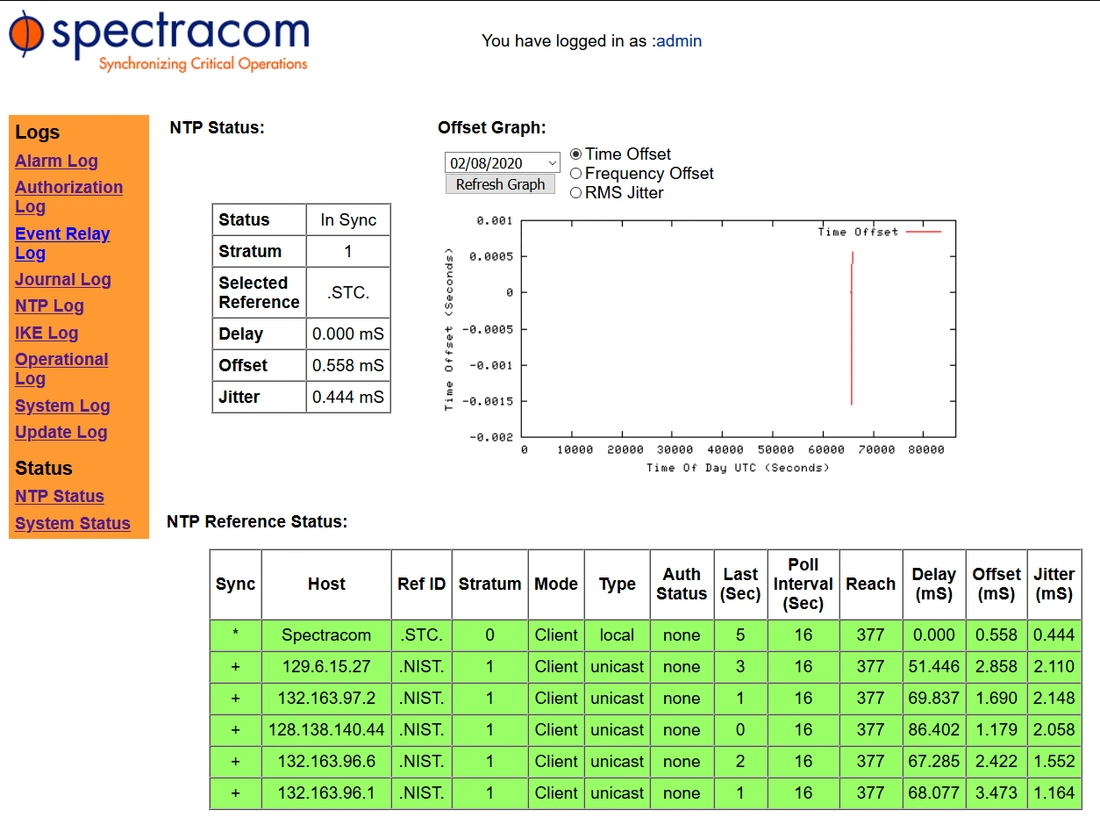Click delay value '51.446'

934,666
